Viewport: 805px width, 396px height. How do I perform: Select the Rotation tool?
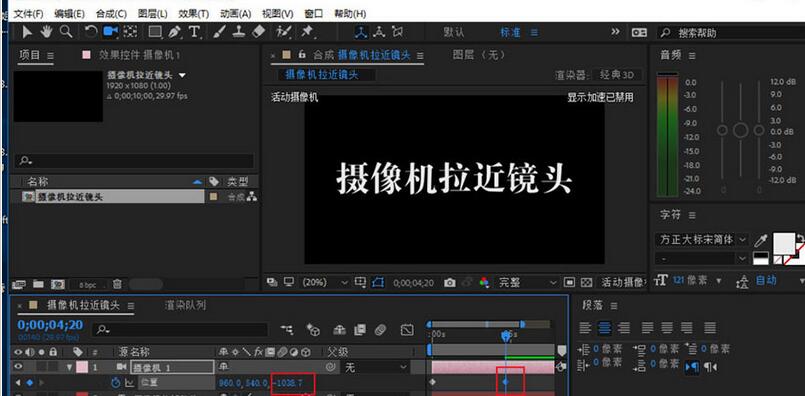[x=90, y=32]
